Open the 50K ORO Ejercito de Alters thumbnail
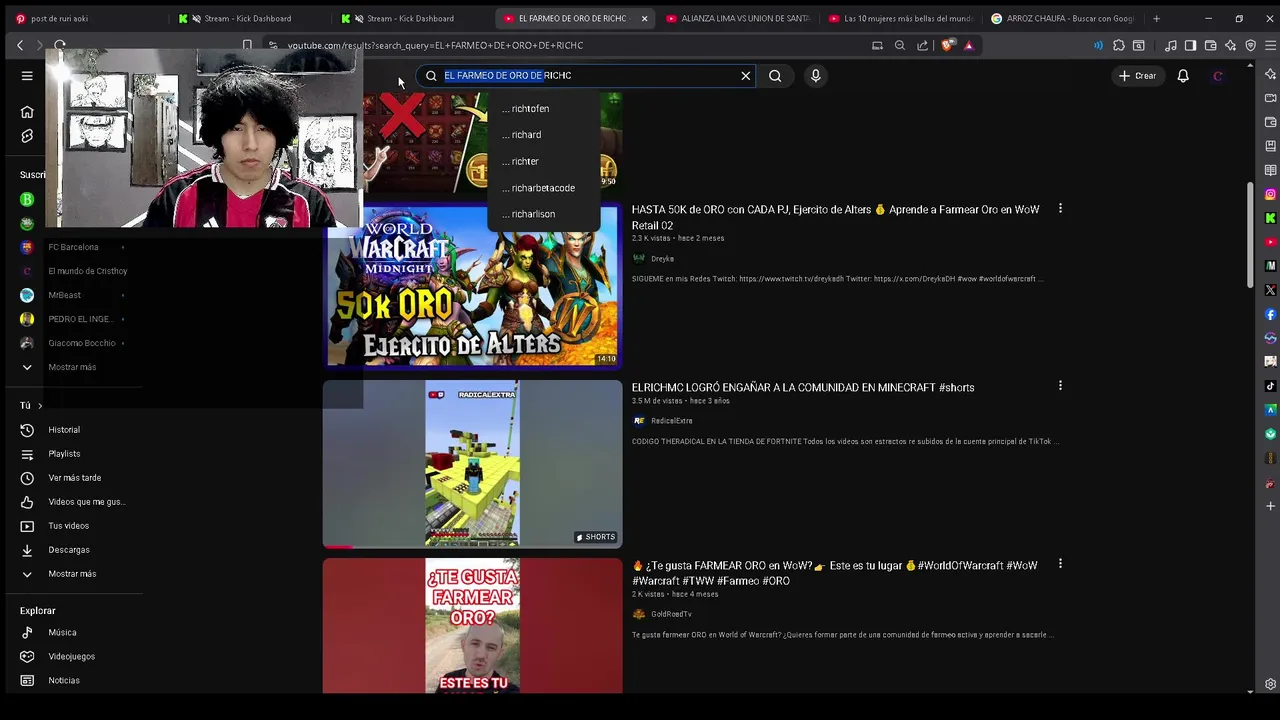 [472, 288]
